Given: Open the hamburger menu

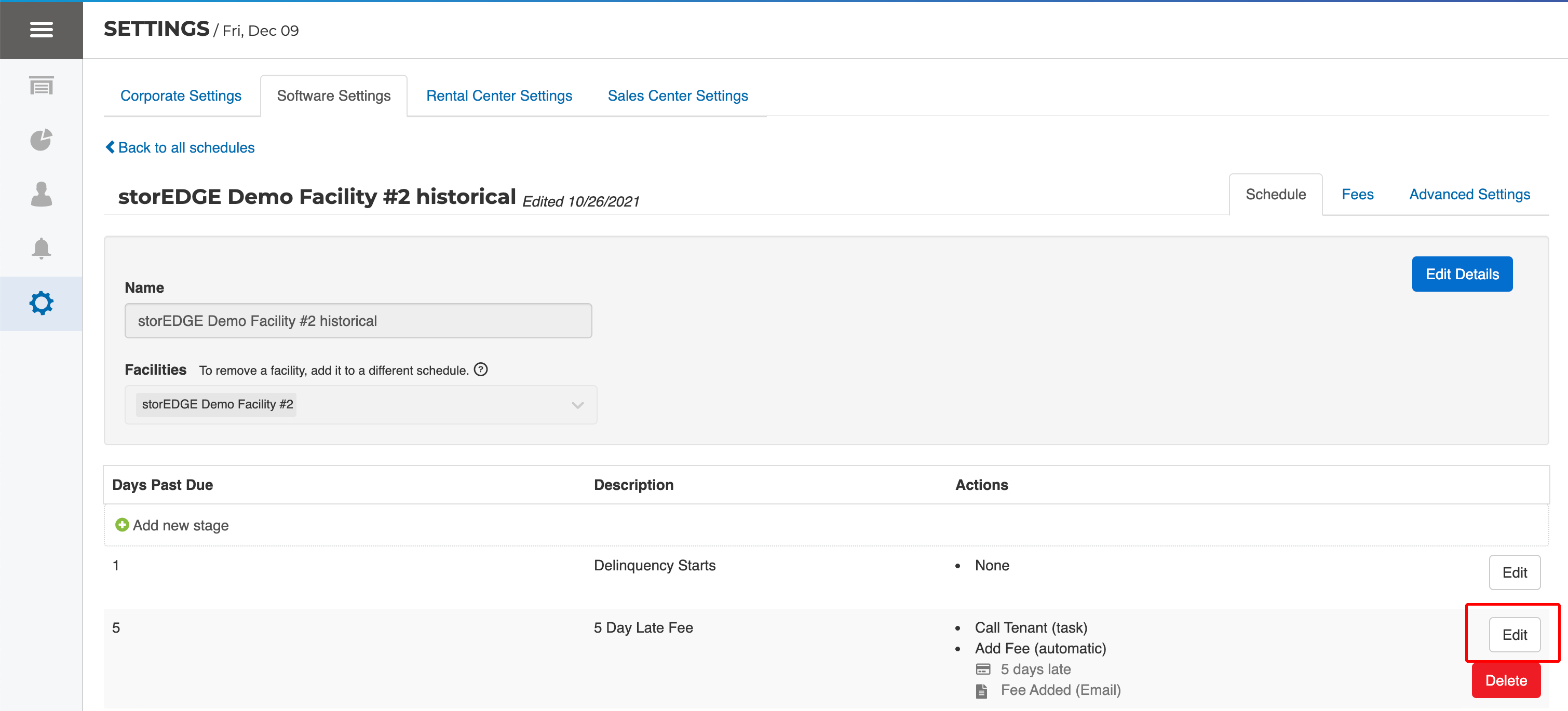Looking at the screenshot, I should point(42,29).
